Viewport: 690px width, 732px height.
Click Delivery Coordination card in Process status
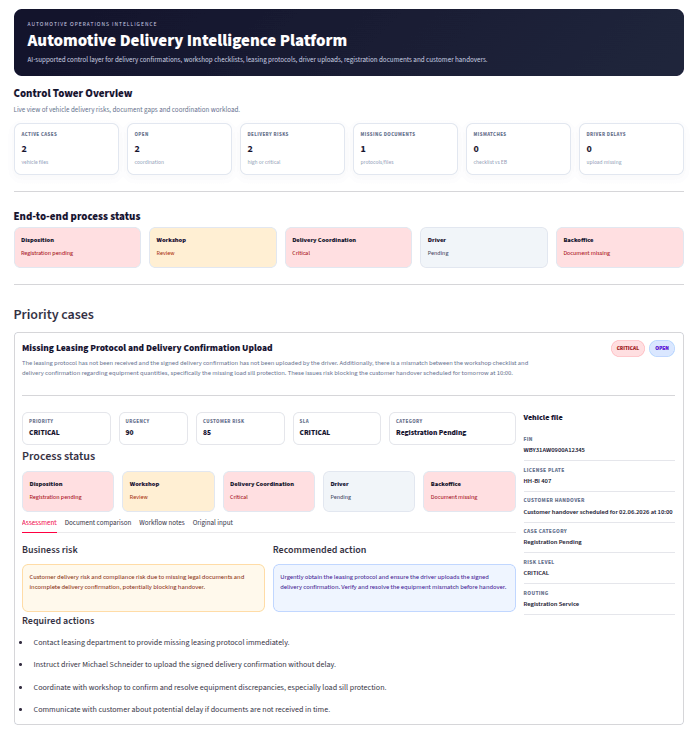tap(269, 491)
